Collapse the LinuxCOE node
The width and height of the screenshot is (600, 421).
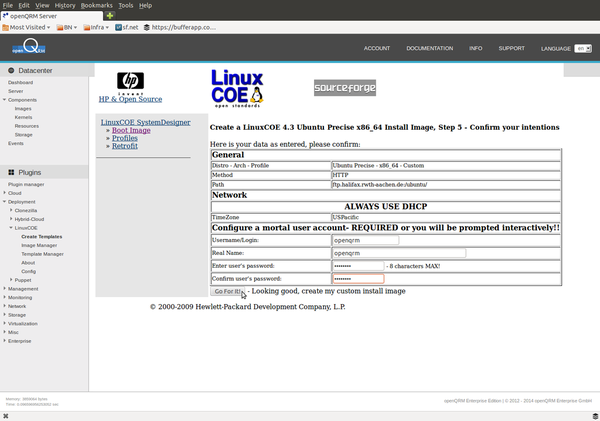pos(11,228)
